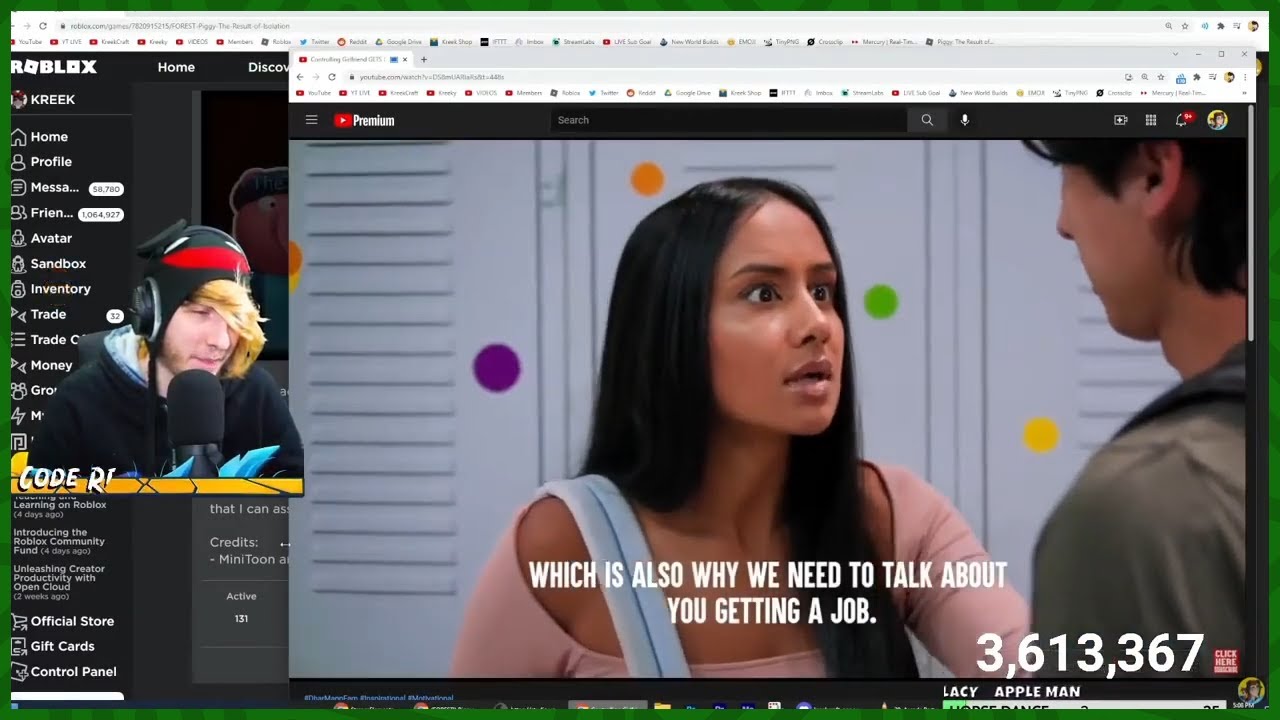This screenshot has height=720, width=1280.
Task: Open Twitter bookmark in the YouTube window
Action: pyautogui.click(x=603, y=93)
